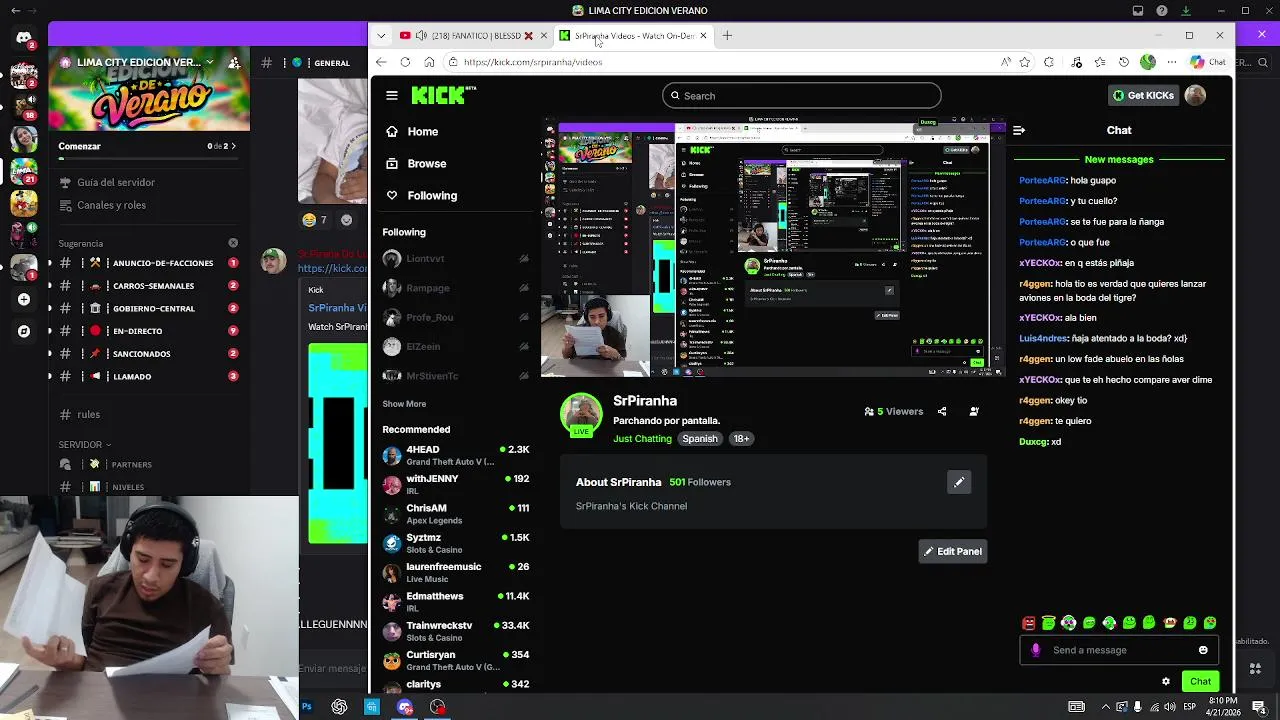Click the green Chat send button

(1200, 682)
